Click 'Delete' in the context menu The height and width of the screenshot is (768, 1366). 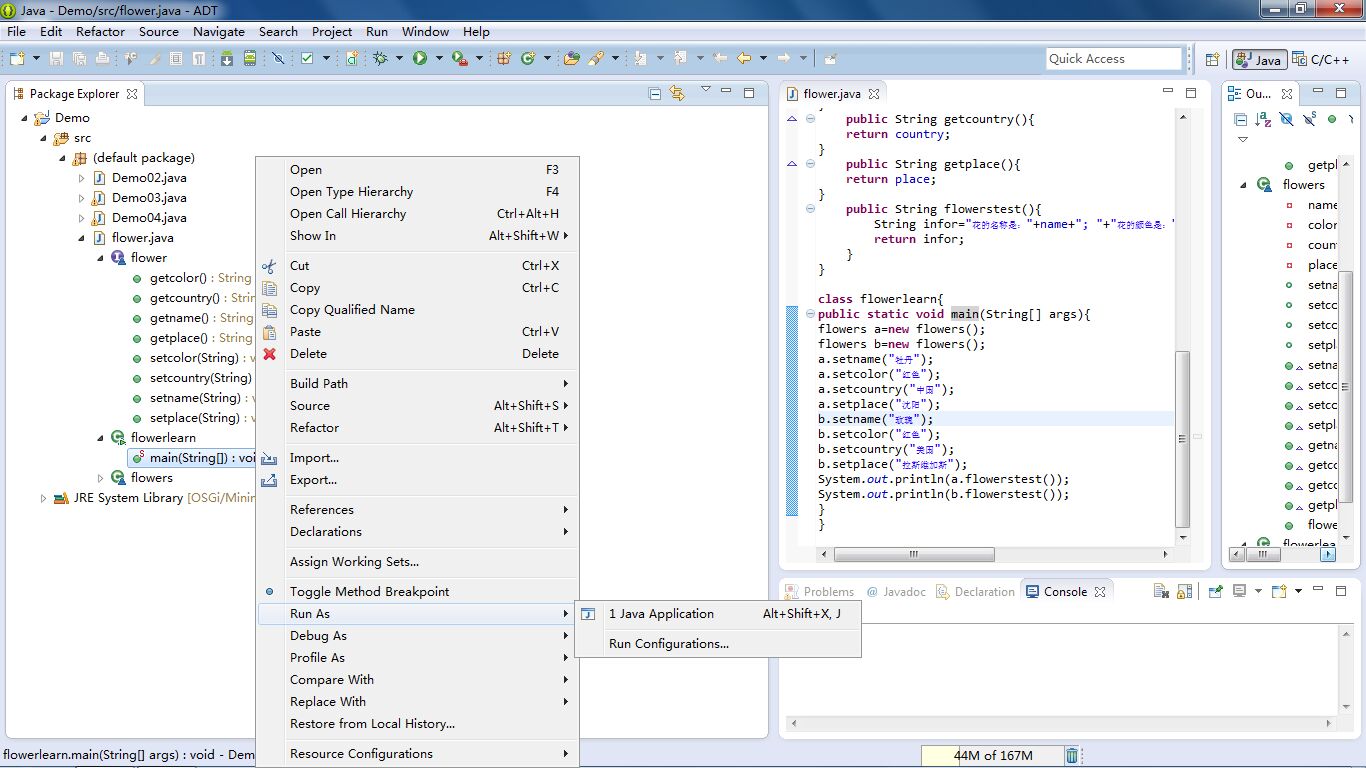418,354
